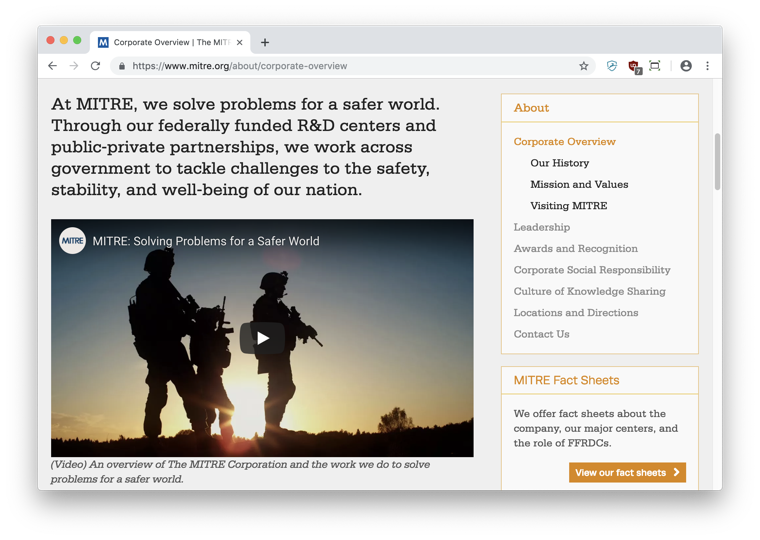Viewport: 760px width, 540px height.
Task: Click View our fact sheets button
Action: pyautogui.click(x=627, y=473)
